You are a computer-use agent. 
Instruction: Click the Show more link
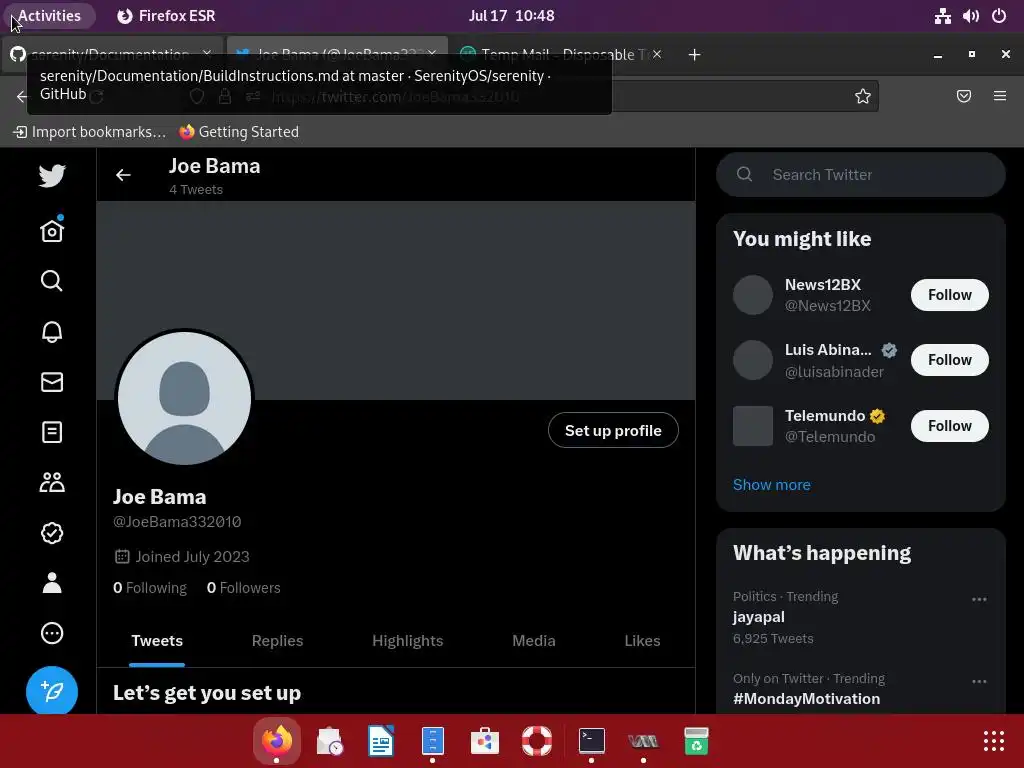(771, 485)
